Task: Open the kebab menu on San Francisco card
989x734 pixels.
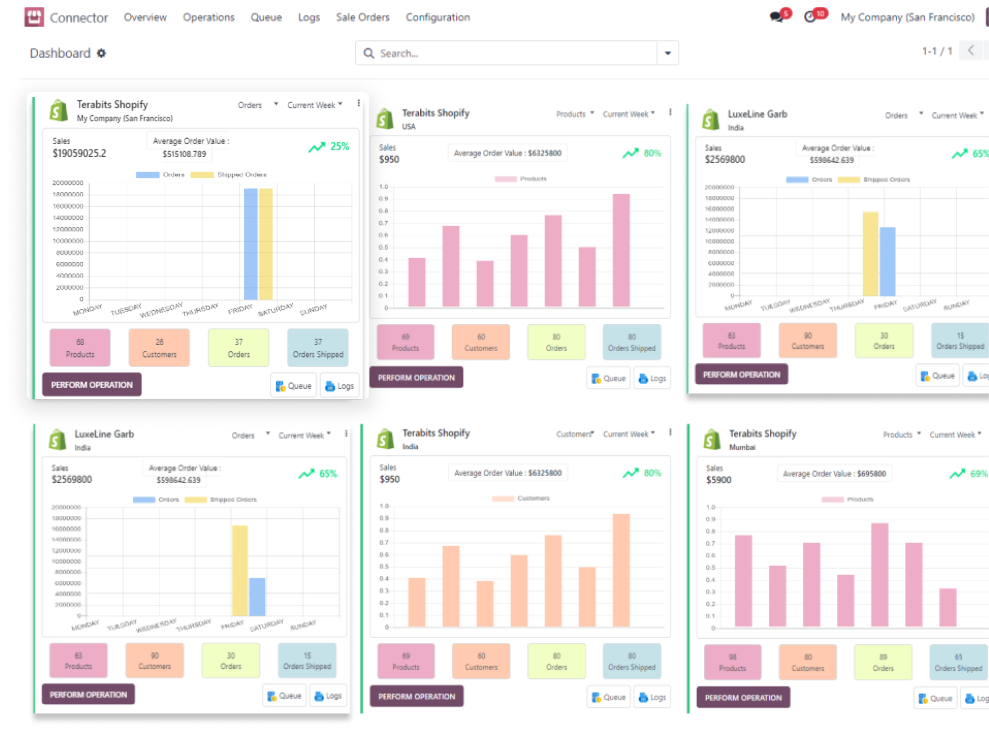Action: [x=359, y=103]
